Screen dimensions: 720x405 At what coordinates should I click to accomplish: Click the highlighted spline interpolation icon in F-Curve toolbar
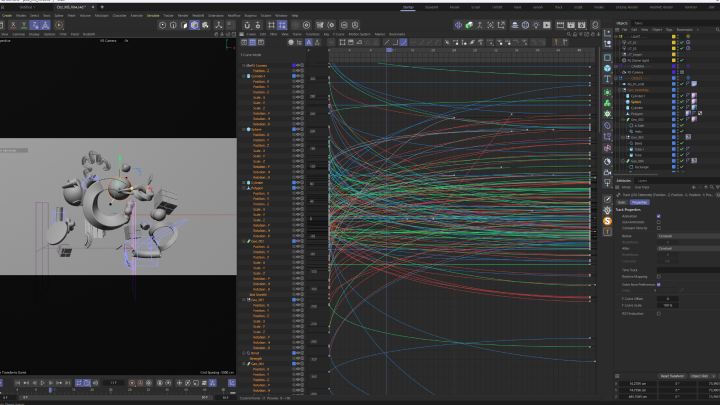(x=403, y=42)
